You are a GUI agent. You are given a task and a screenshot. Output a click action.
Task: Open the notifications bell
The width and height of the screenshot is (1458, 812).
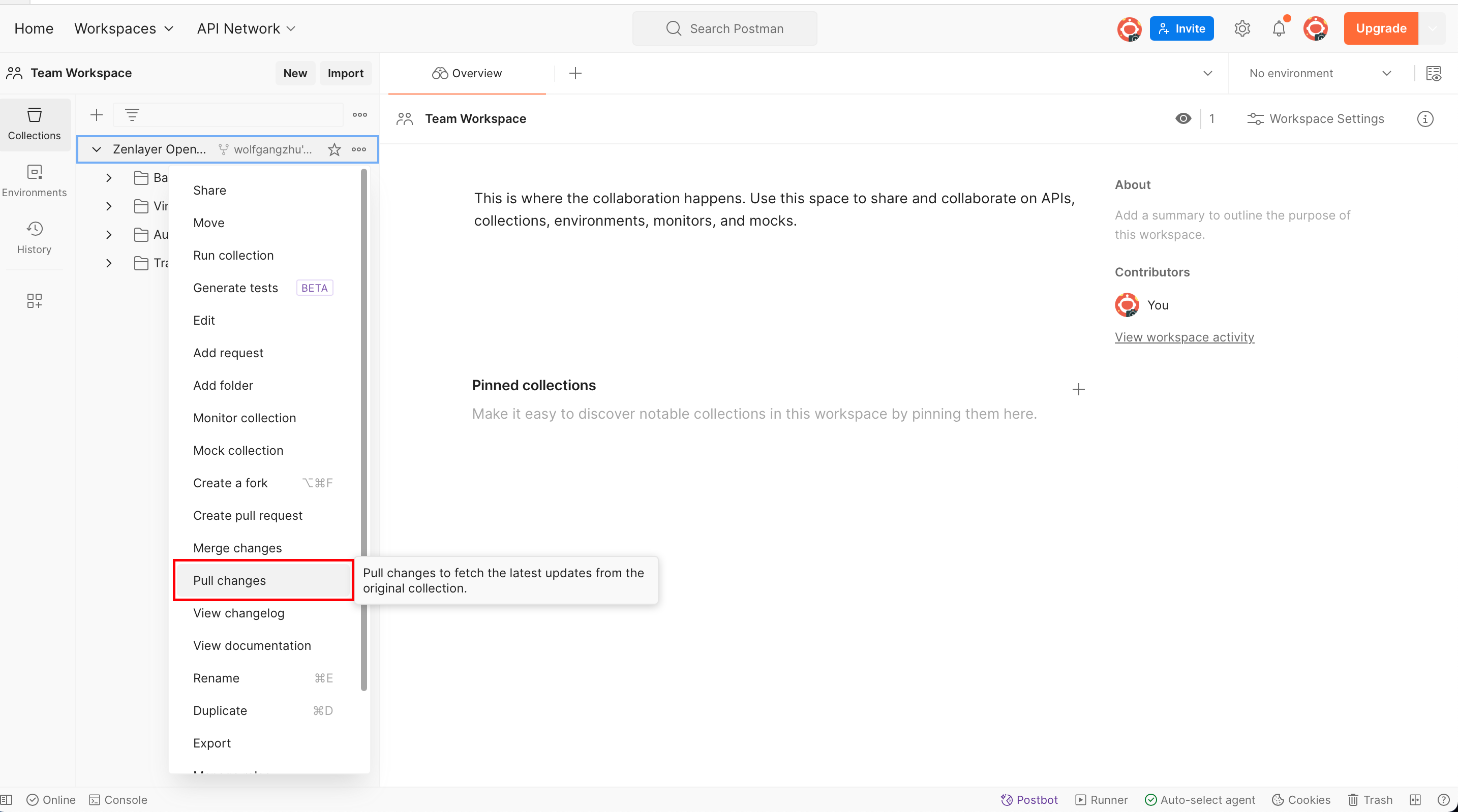[x=1279, y=28]
